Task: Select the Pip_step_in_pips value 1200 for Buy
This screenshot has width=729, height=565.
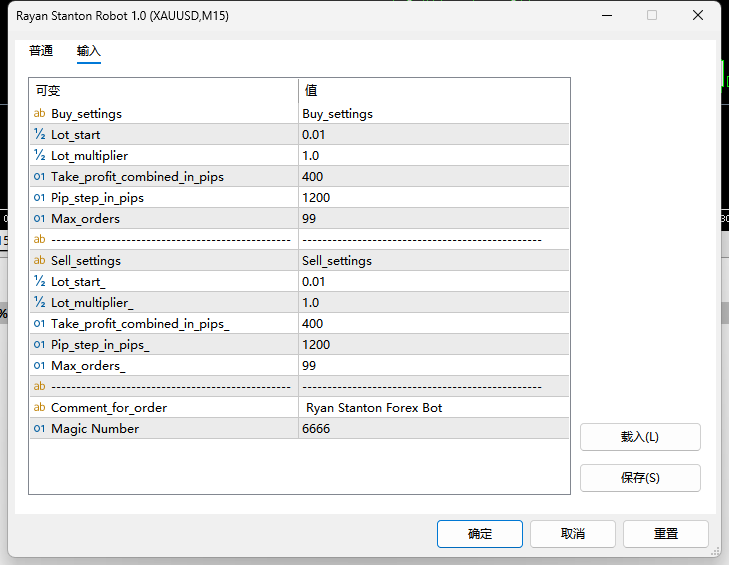Action: [x=316, y=198]
